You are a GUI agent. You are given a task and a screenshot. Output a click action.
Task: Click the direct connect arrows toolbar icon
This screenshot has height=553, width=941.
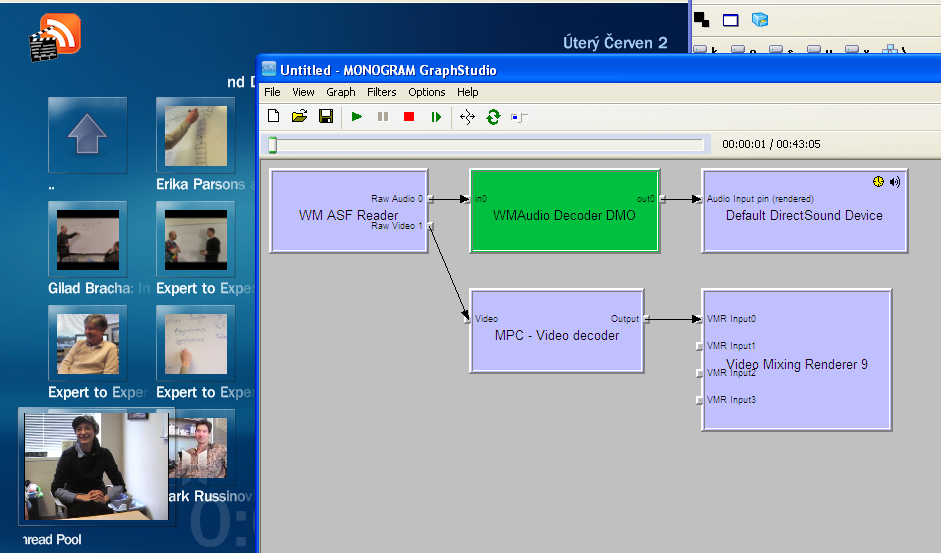click(x=467, y=116)
